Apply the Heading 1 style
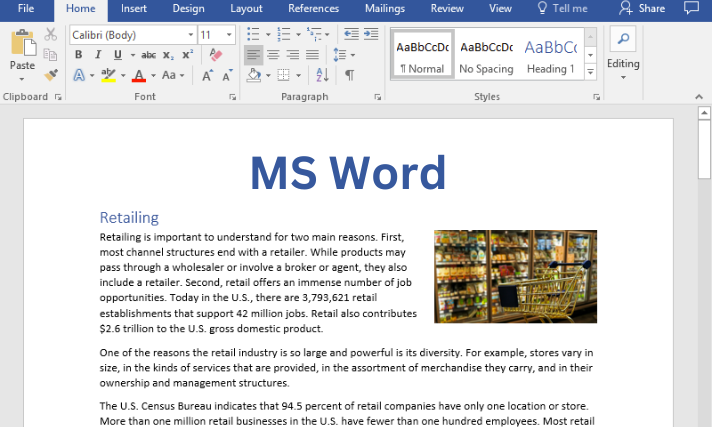Viewport: 712px width, 430px height. coord(550,55)
